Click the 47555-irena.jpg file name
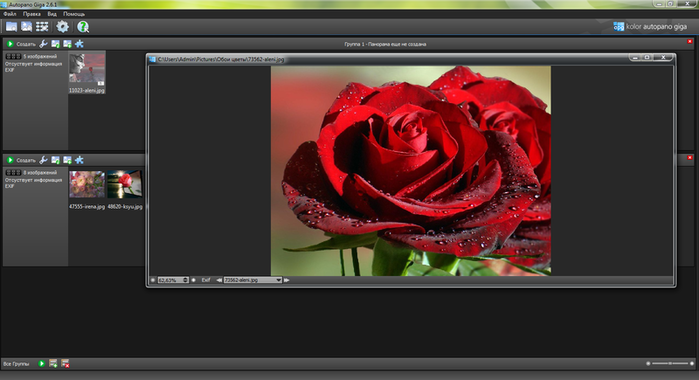Viewport: 699px width, 380px height. click(x=87, y=207)
